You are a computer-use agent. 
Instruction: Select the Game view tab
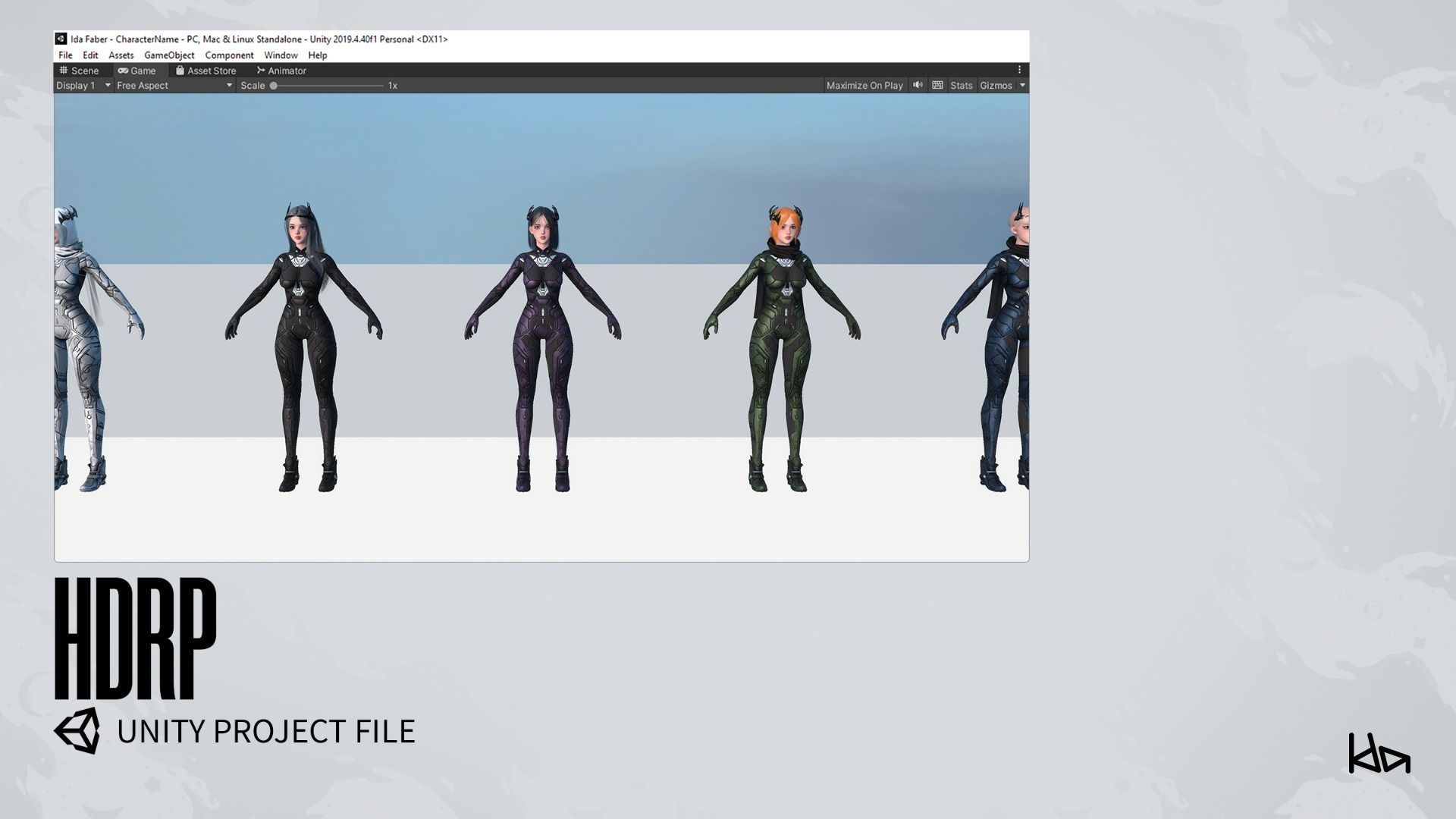click(137, 71)
